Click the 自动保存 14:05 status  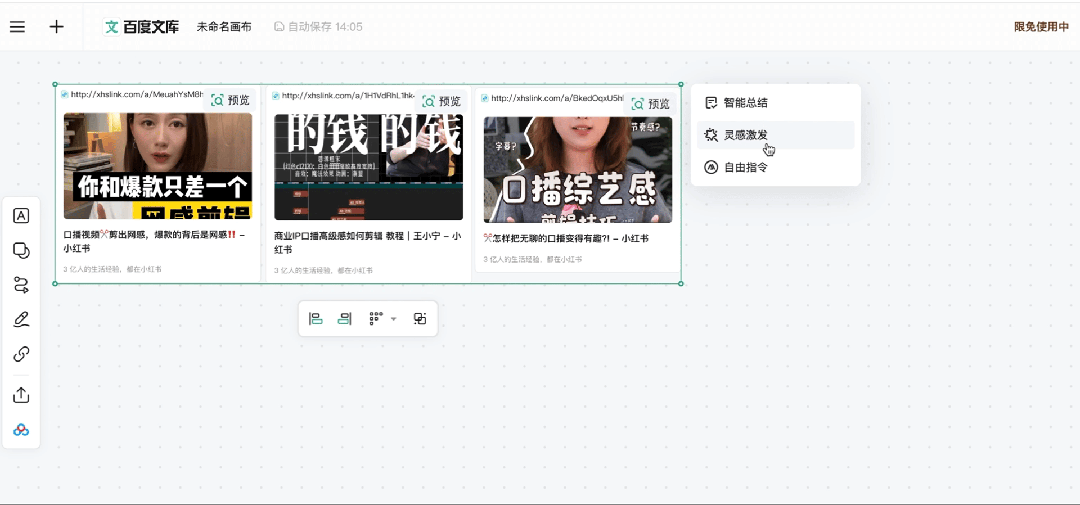(318, 27)
